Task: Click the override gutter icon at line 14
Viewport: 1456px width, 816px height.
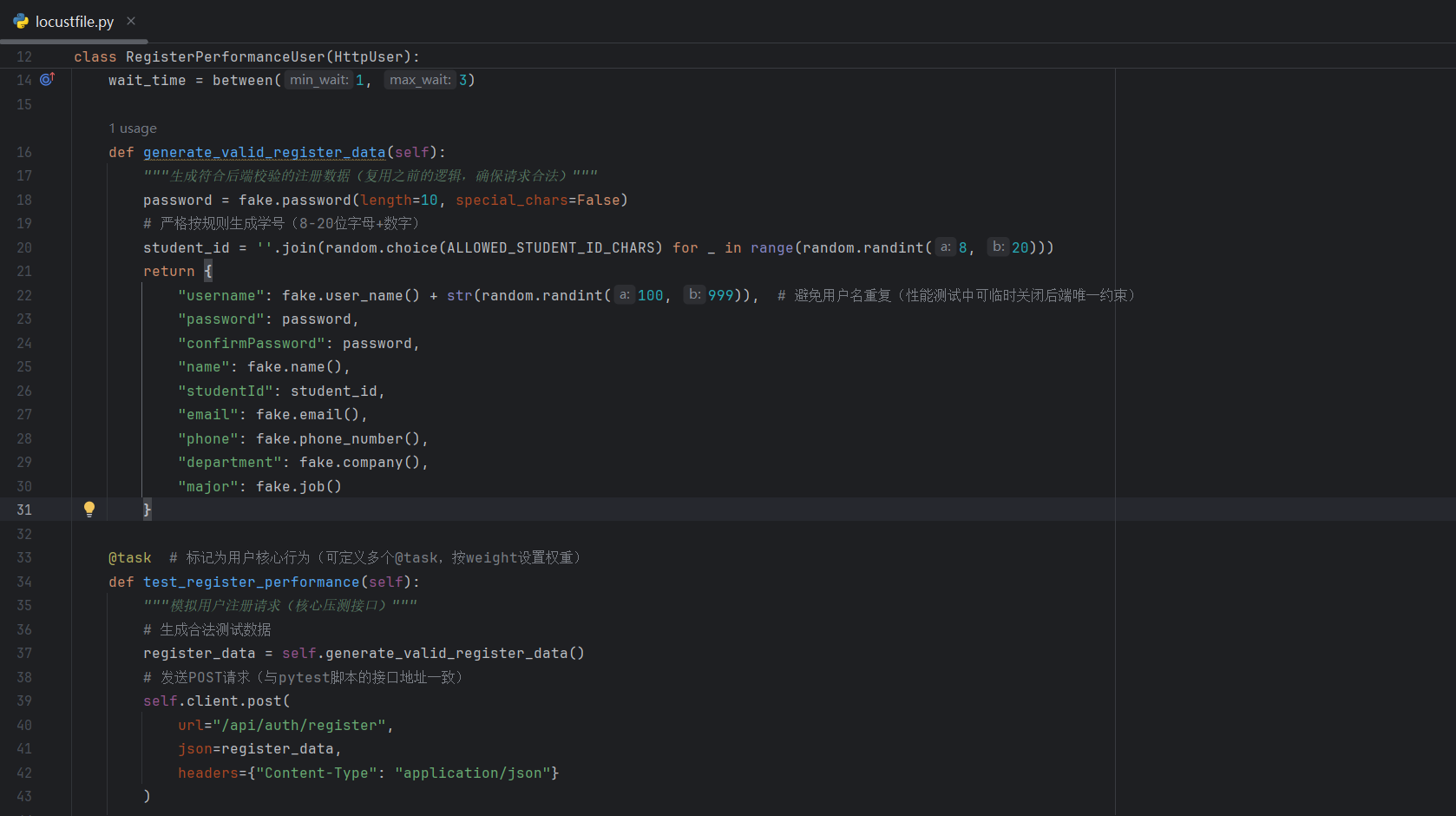Action: pyautogui.click(x=47, y=79)
